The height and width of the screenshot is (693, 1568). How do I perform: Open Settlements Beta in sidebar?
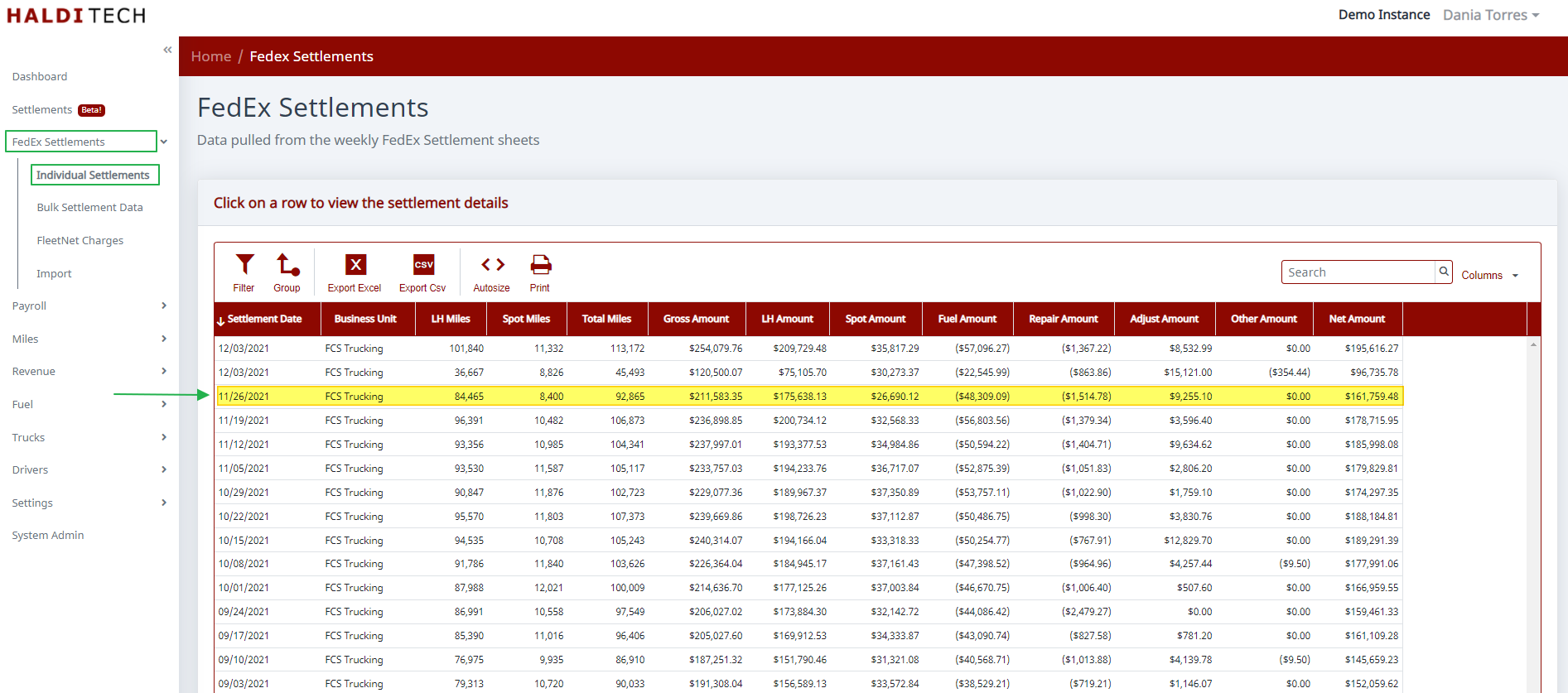tap(58, 109)
